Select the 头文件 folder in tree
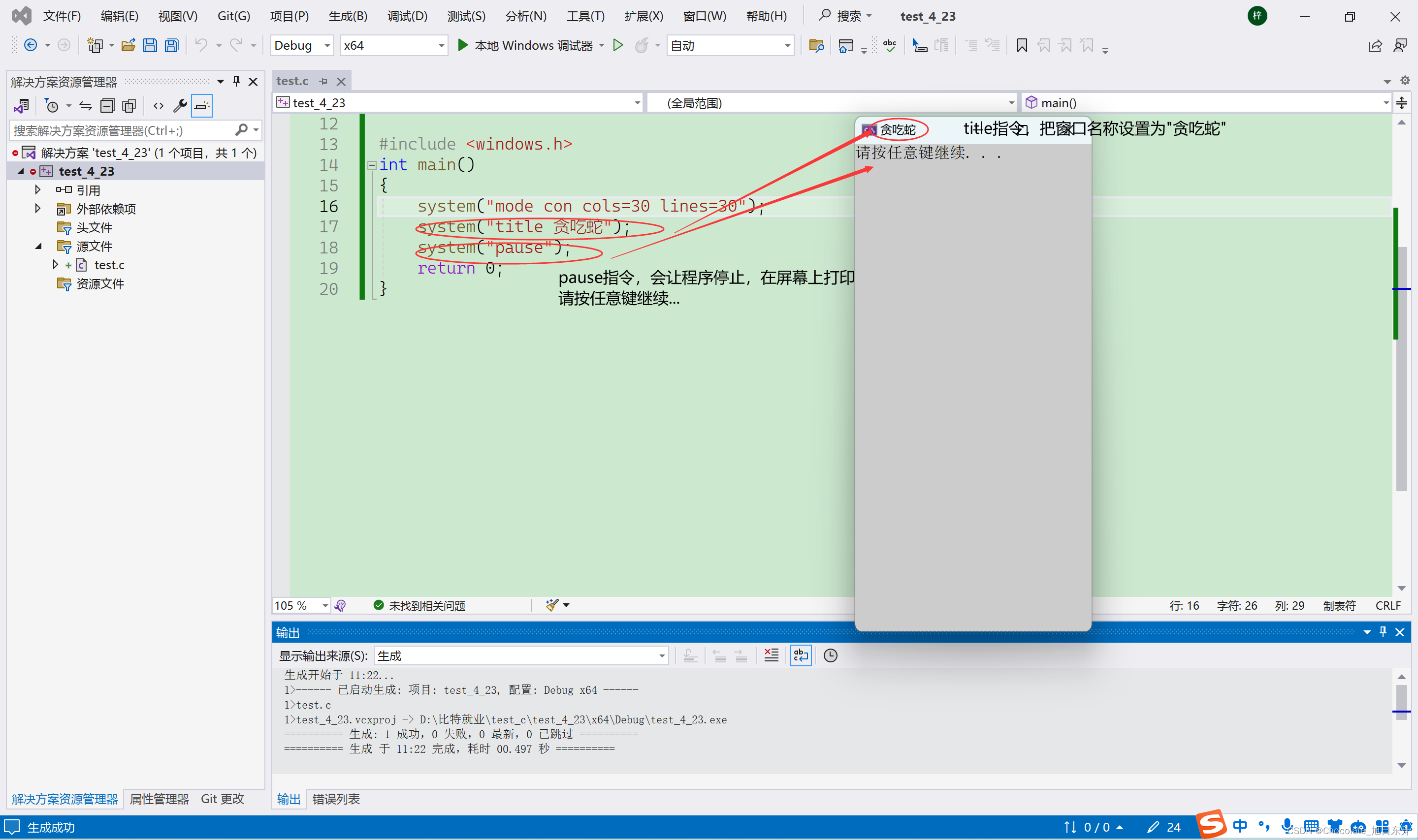The height and width of the screenshot is (840, 1418). (94, 227)
